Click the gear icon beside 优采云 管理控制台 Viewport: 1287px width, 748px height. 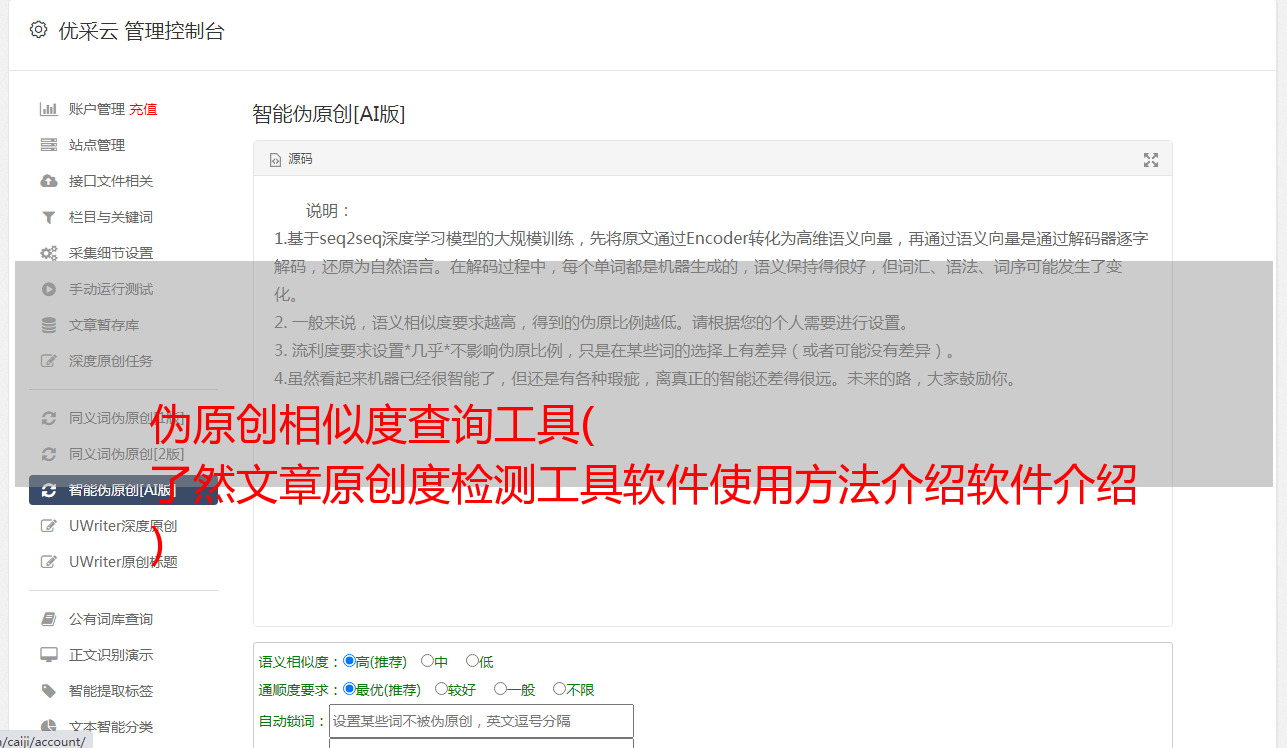(38, 30)
